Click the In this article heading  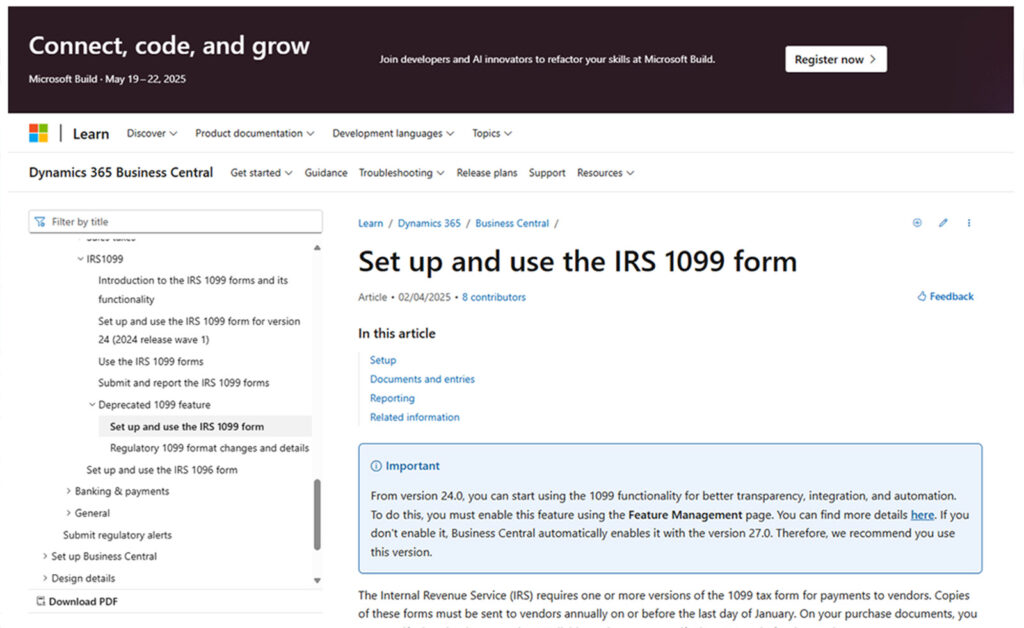[x=396, y=334]
